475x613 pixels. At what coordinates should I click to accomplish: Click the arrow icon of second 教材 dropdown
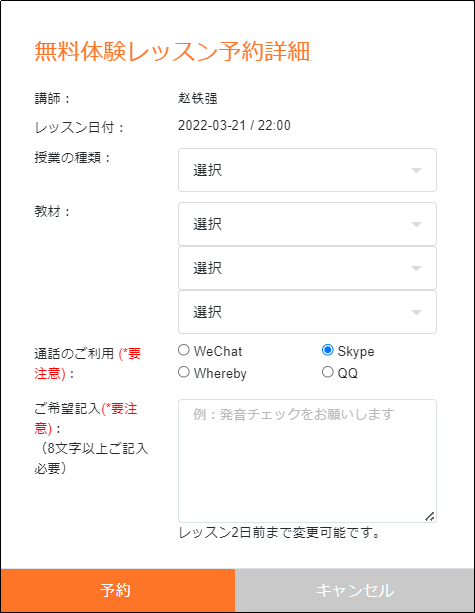416,269
